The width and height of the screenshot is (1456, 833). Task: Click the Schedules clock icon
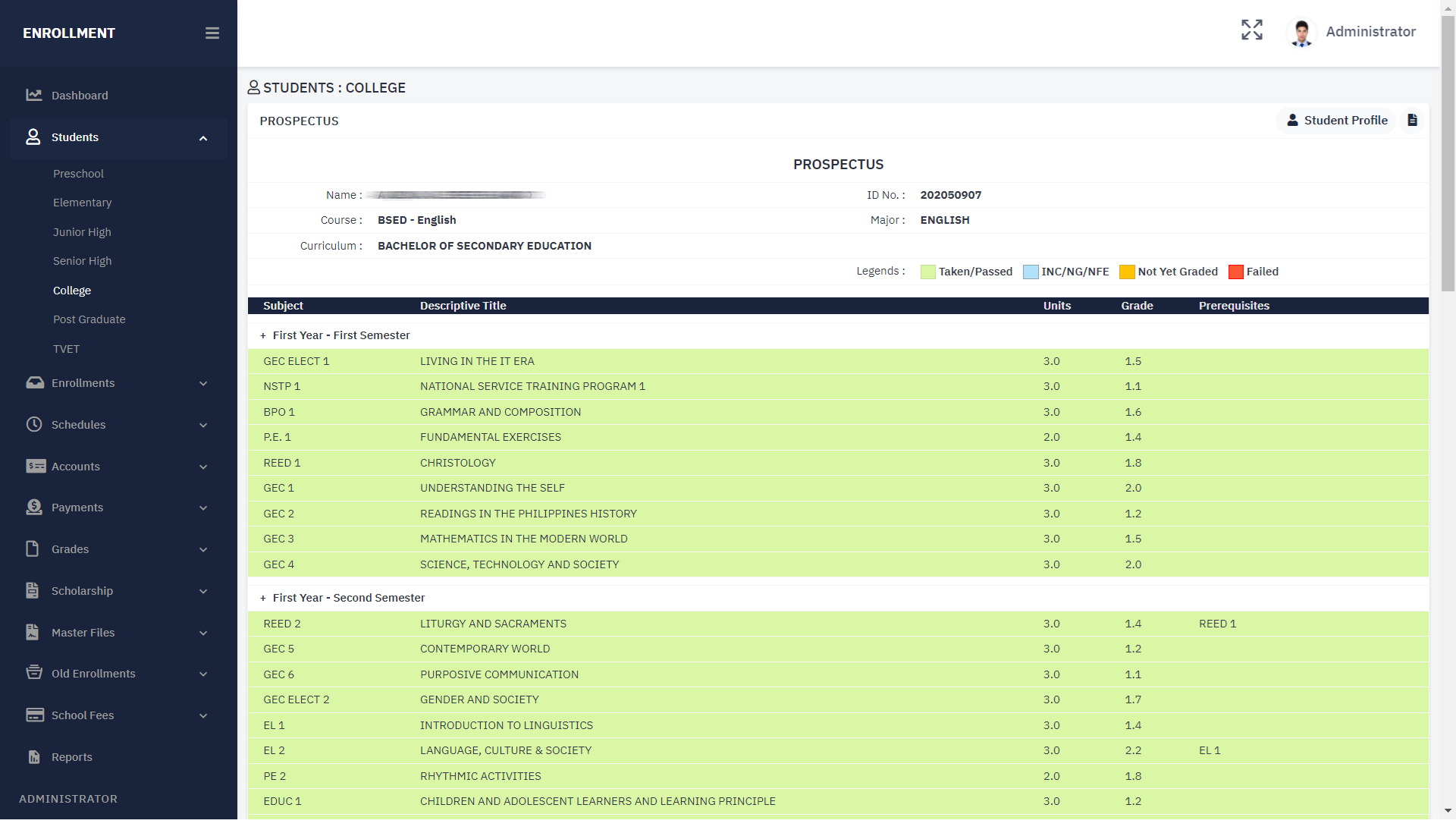point(34,425)
